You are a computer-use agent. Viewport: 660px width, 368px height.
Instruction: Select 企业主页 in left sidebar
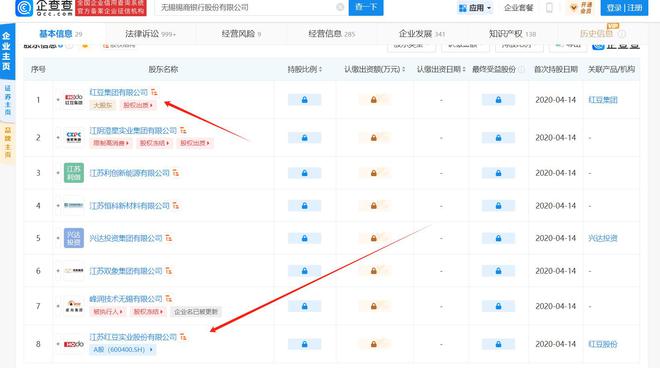(7, 51)
